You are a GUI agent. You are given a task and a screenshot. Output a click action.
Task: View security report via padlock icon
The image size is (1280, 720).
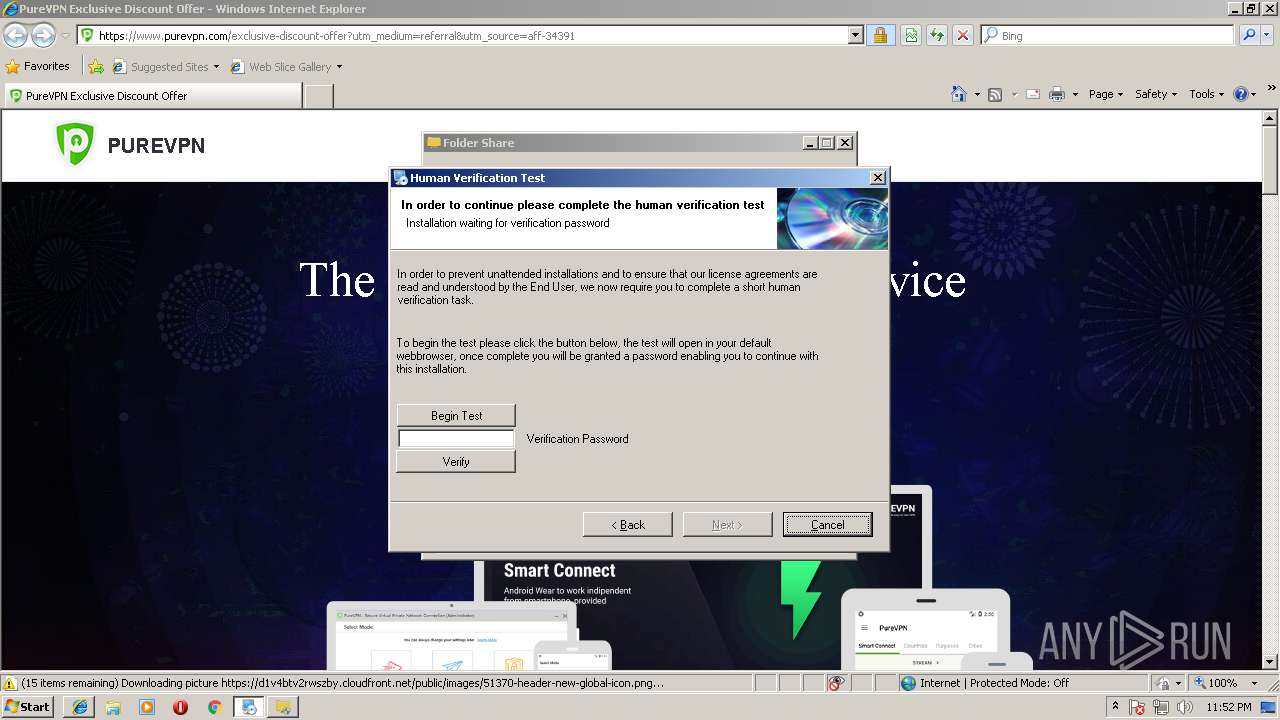pos(880,35)
